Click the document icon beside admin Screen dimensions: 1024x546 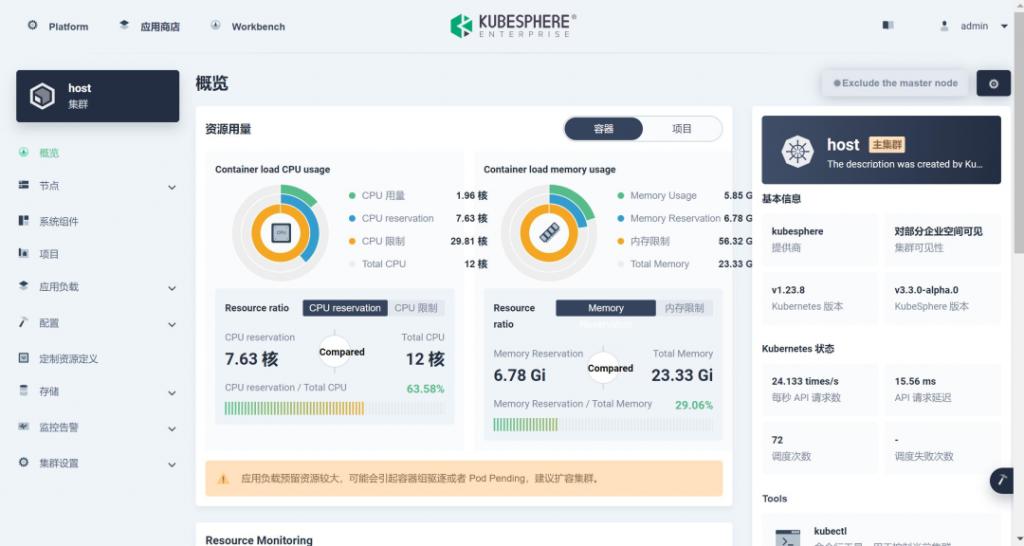888,25
